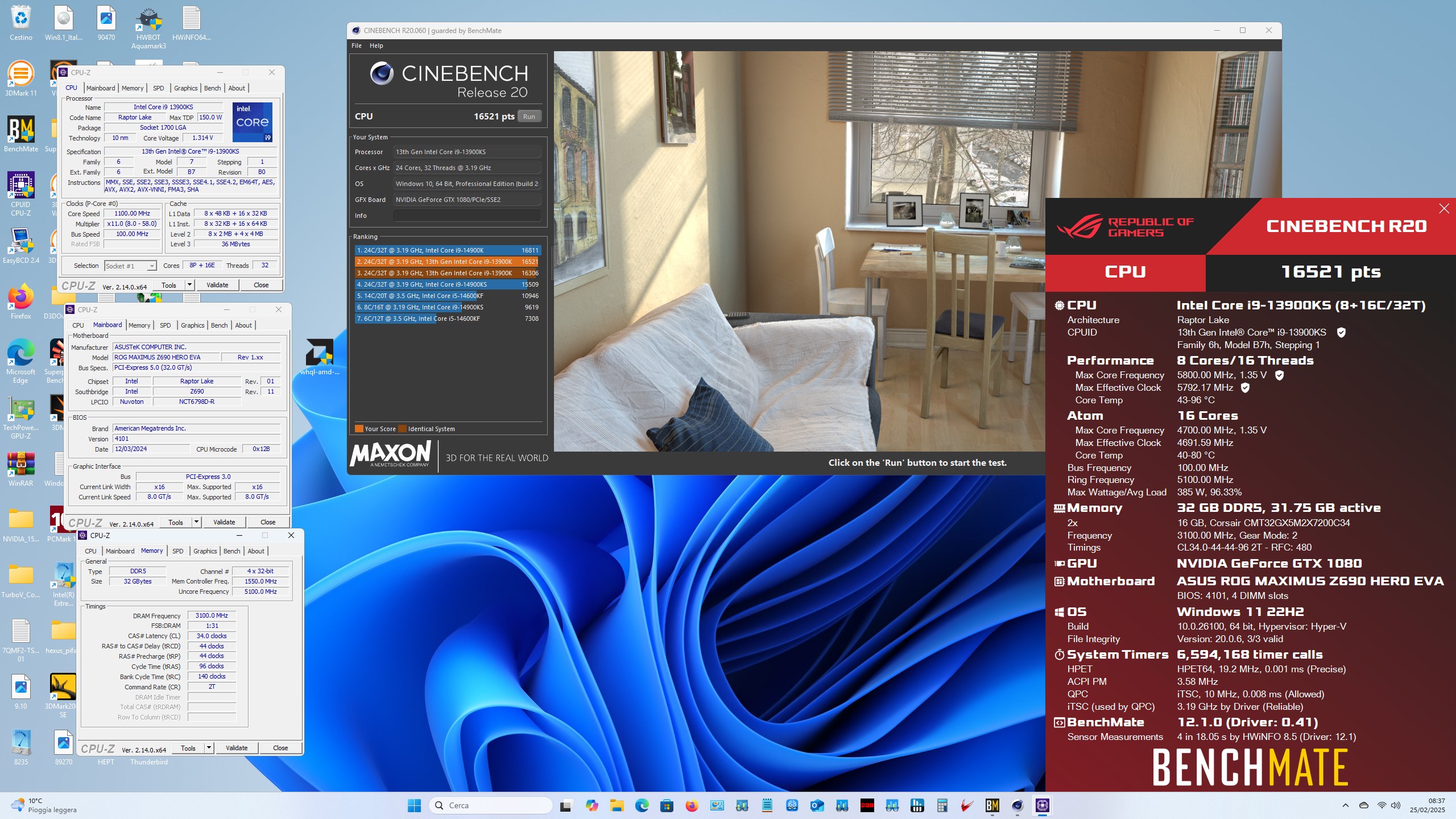Open the WinRAR desktop shortcut
This screenshot has height=819, width=1456.
tap(21, 469)
